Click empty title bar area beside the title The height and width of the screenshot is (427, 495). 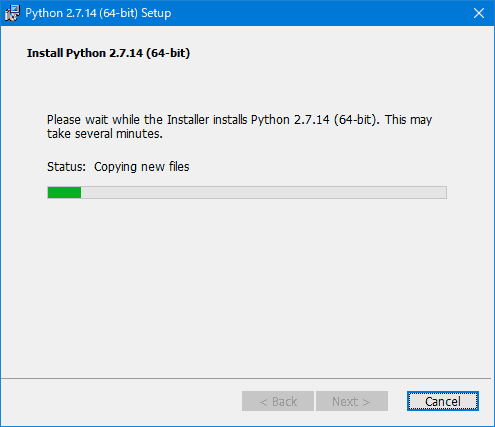(x=320, y=13)
